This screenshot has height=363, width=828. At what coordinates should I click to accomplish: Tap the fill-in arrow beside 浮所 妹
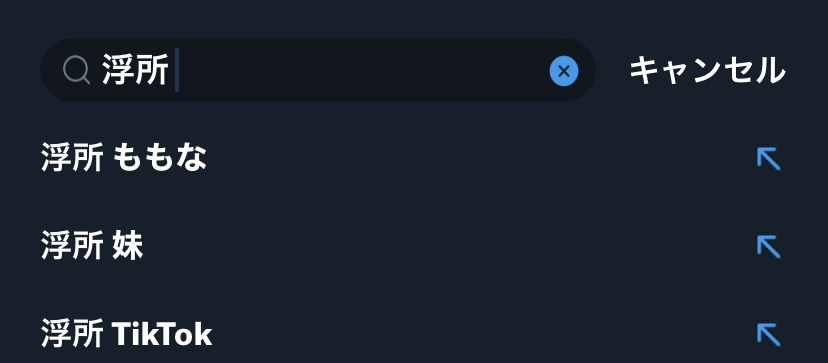768,247
